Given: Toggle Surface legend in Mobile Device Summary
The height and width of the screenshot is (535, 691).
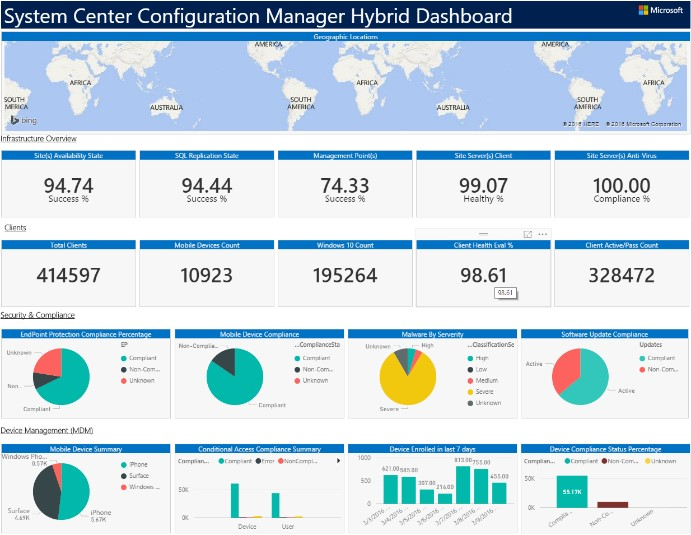Looking at the screenshot, I should 135,476.
